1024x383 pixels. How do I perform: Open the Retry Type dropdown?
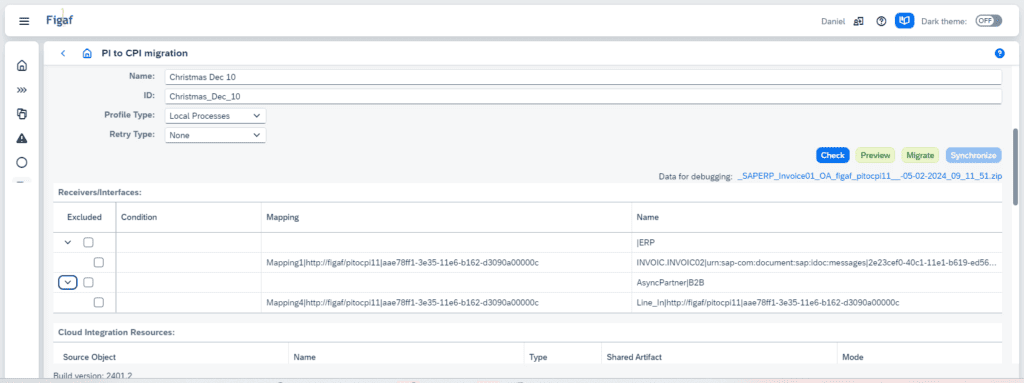[215, 135]
